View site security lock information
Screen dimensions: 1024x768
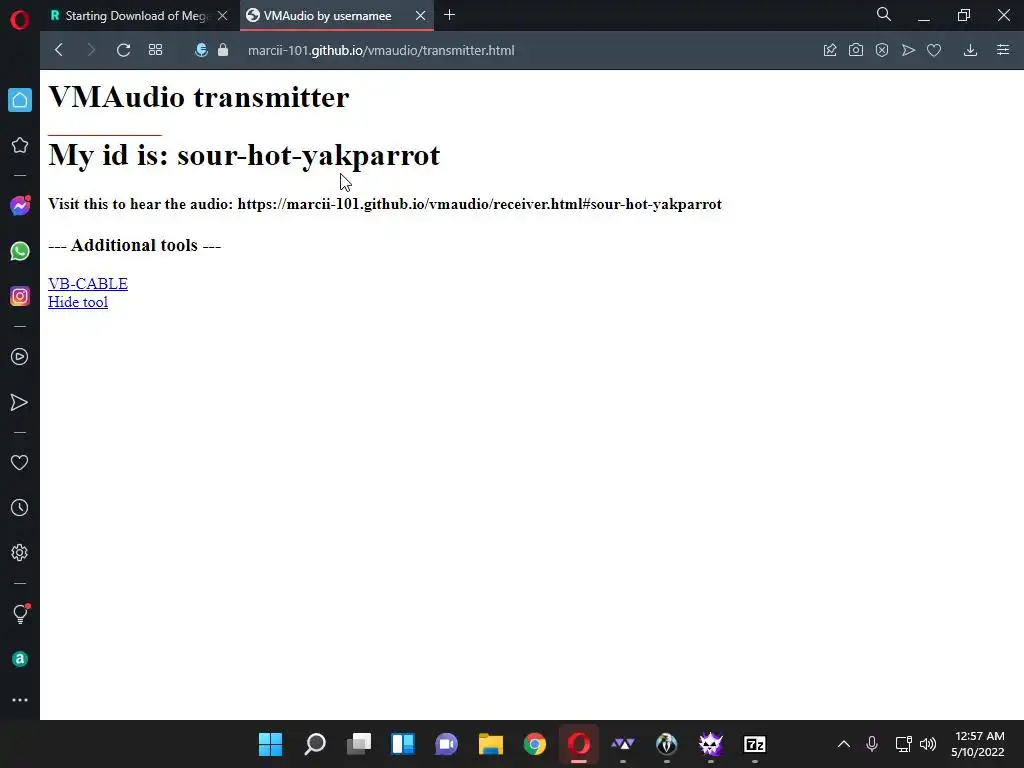[x=223, y=50]
